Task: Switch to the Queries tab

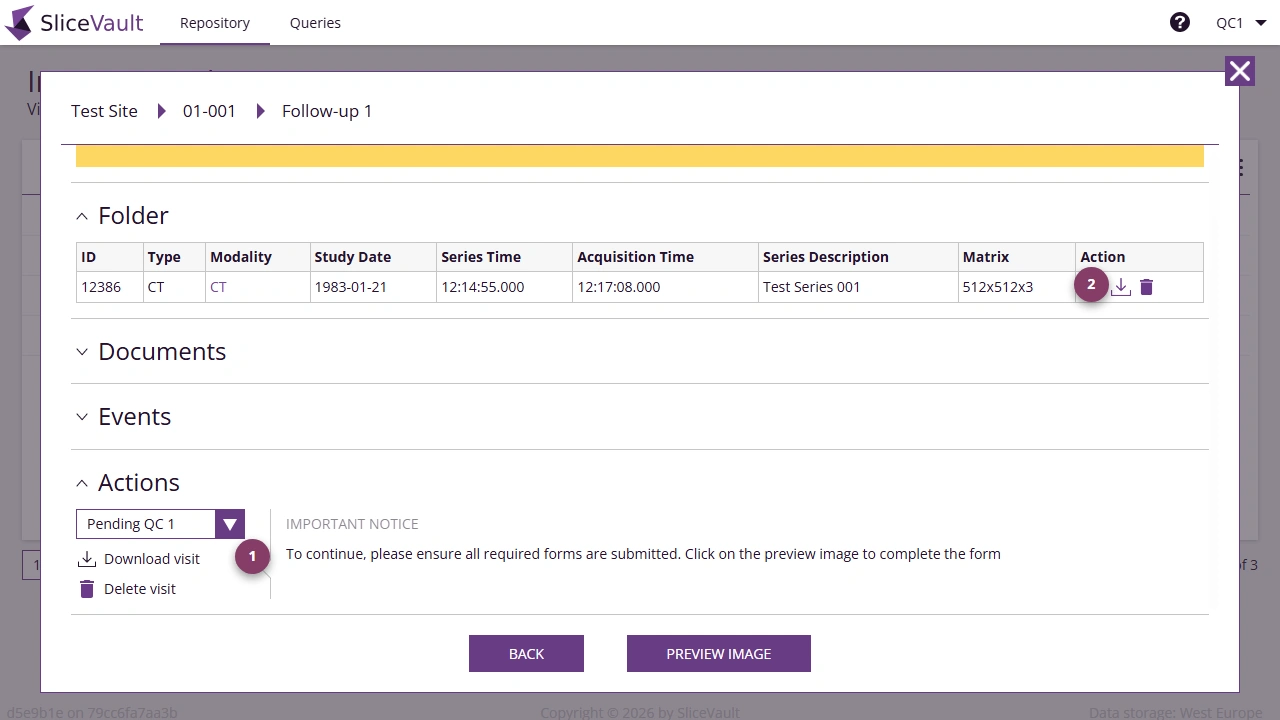Action: click(315, 22)
